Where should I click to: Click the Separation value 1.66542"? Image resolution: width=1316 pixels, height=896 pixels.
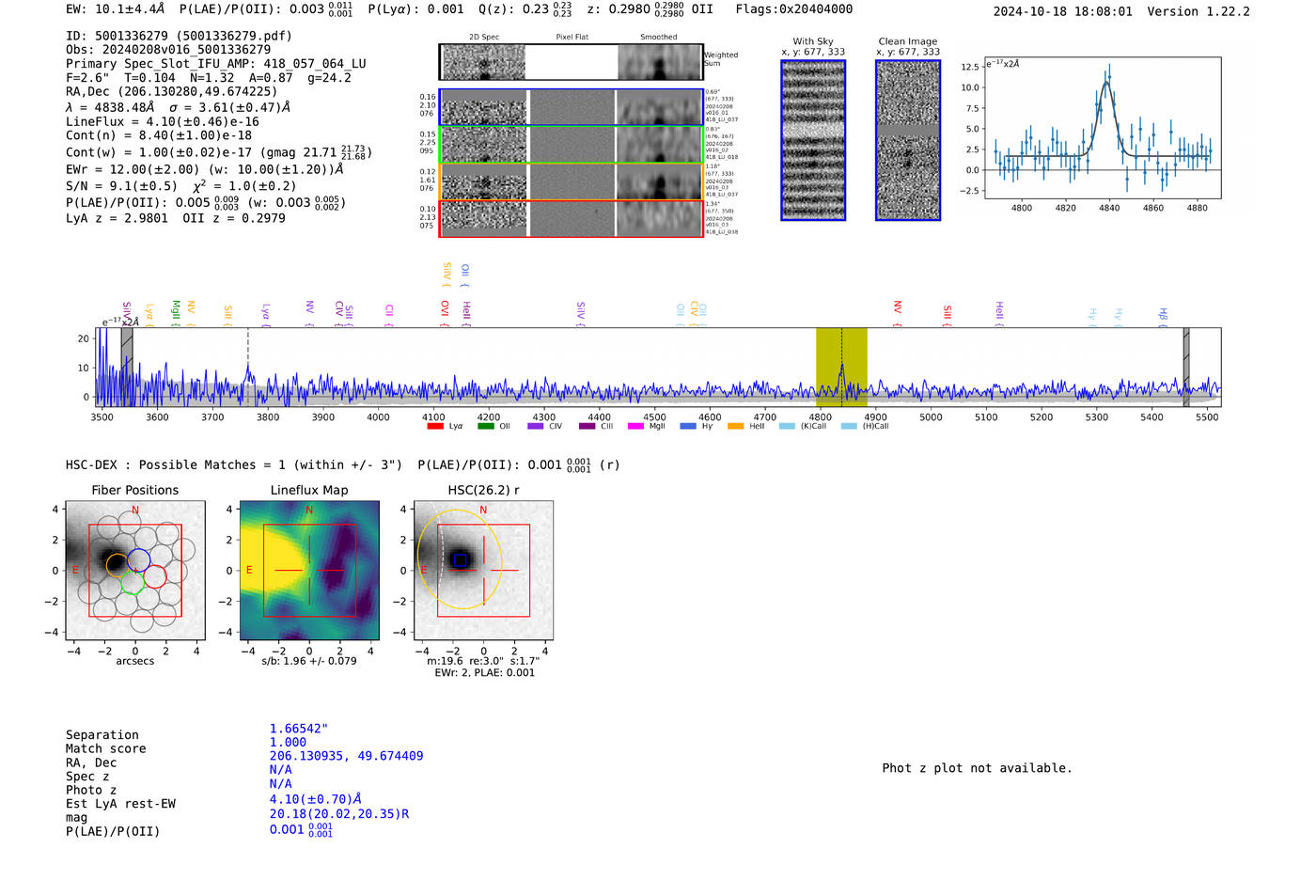pos(299,729)
